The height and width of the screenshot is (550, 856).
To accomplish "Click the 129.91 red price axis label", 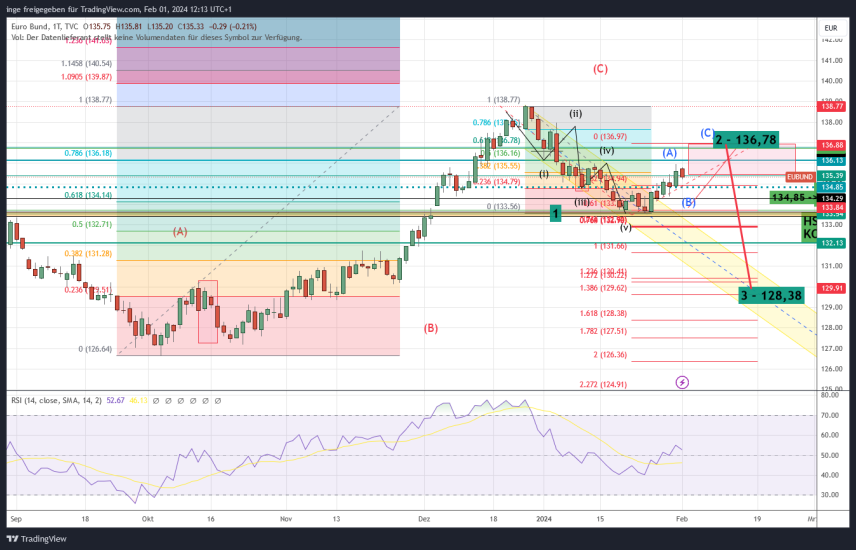I will 832,288.
